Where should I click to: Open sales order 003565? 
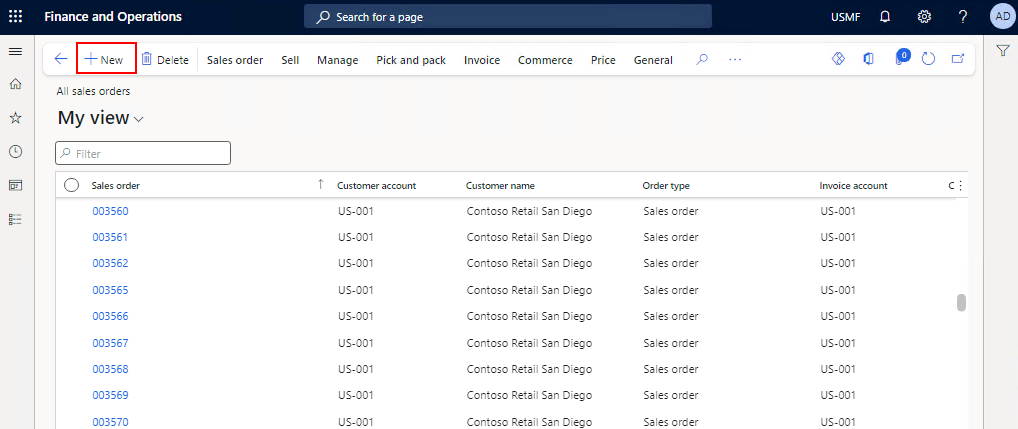point(110,289)
